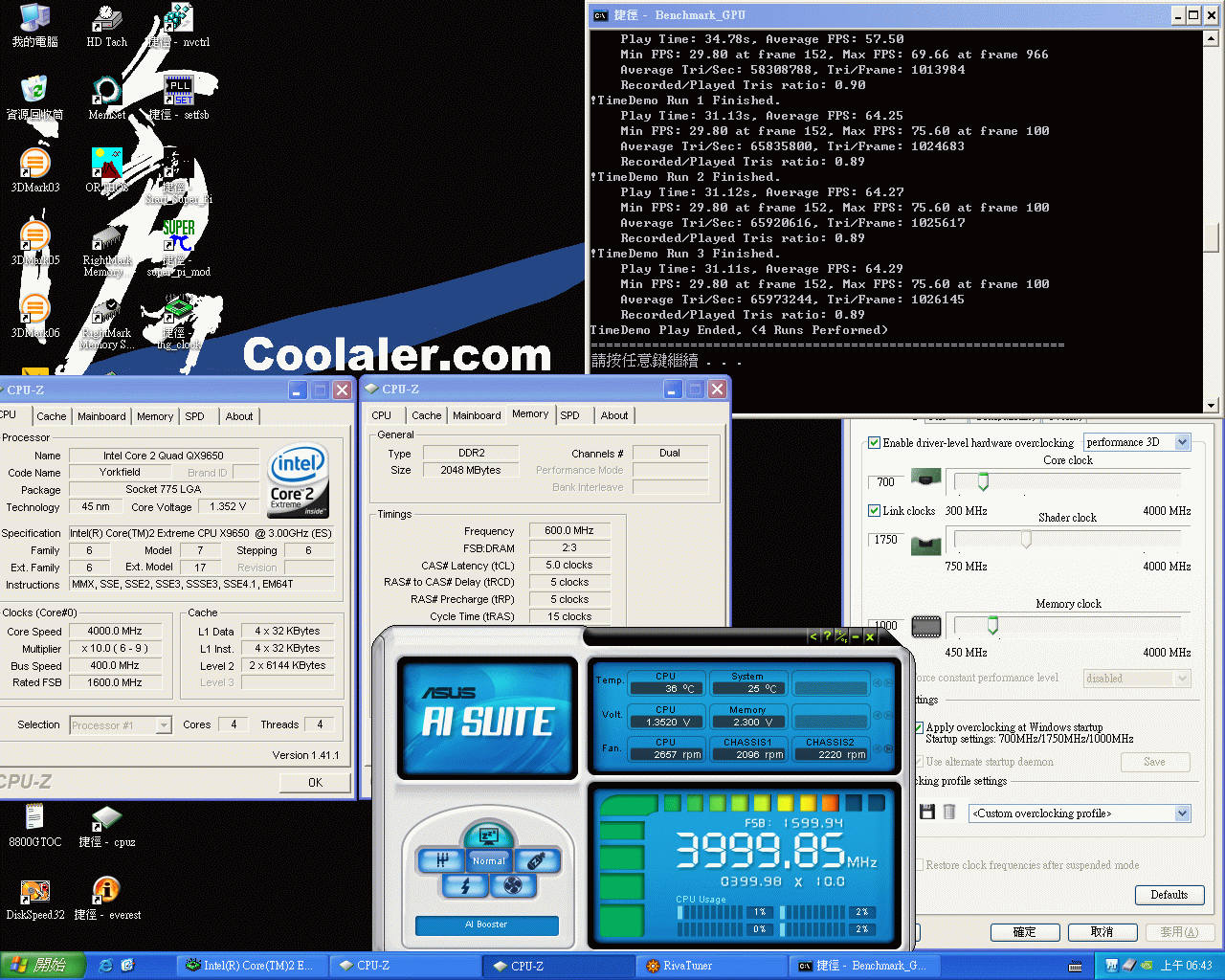The height and width of the screenshot is (980, 1225).
Task: Switch to Intel(R) Core(TM)2 E... taskbar button
Action: (253, 966)
